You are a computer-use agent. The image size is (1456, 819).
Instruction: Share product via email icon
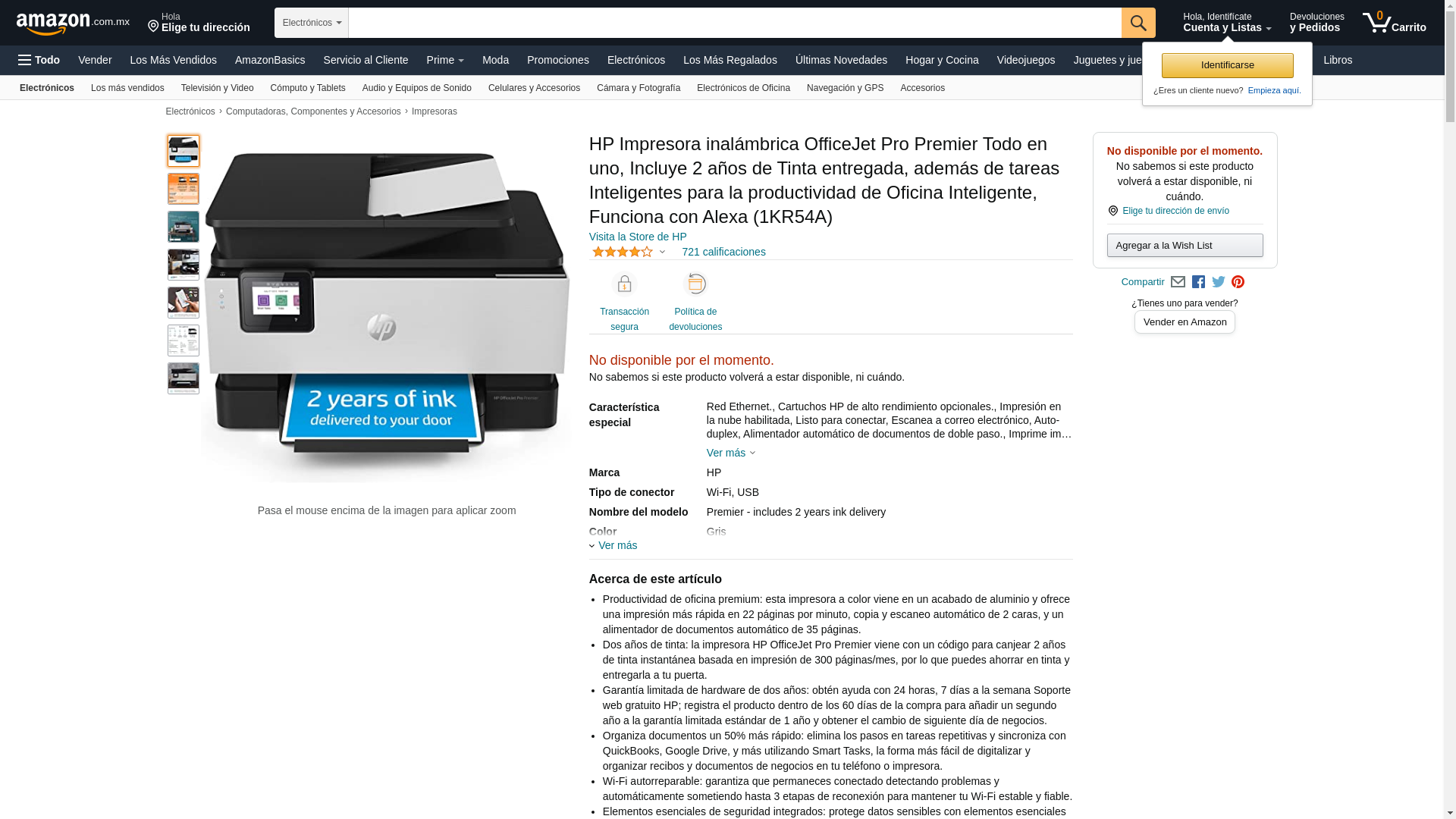(1178, 282)
